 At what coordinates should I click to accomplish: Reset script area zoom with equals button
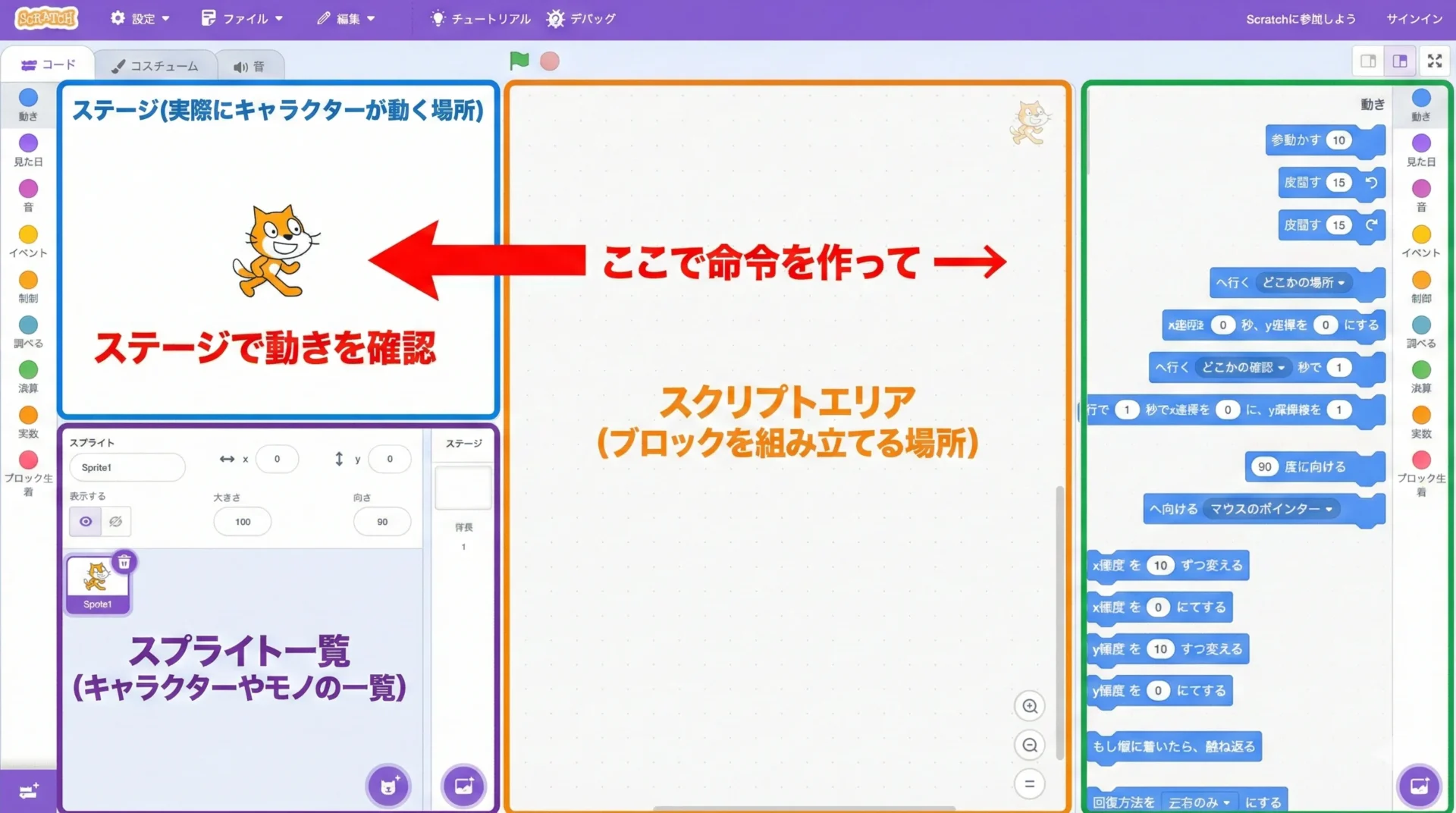(x=1029, y=784)
